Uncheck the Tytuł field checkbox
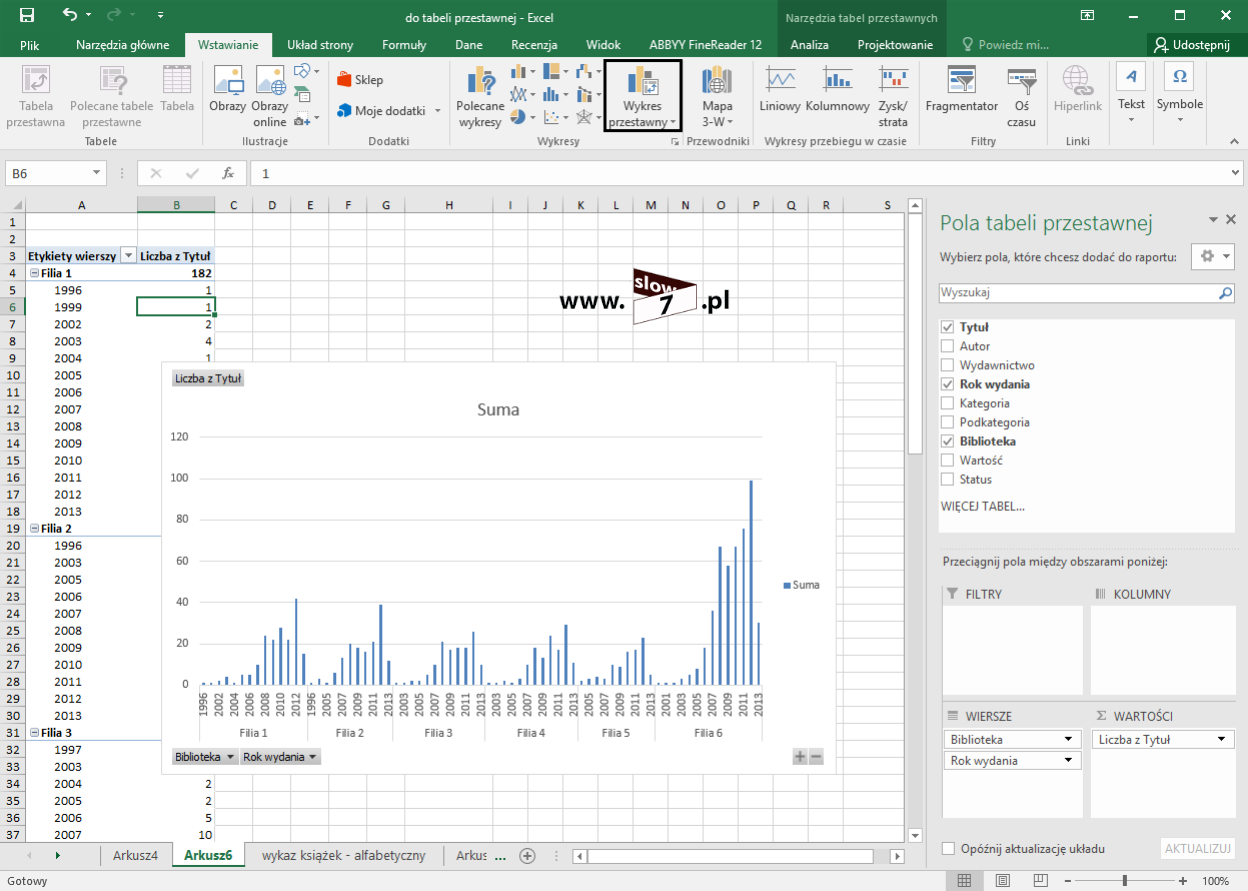Viewport: 1248px width, 891px height. 947,327
